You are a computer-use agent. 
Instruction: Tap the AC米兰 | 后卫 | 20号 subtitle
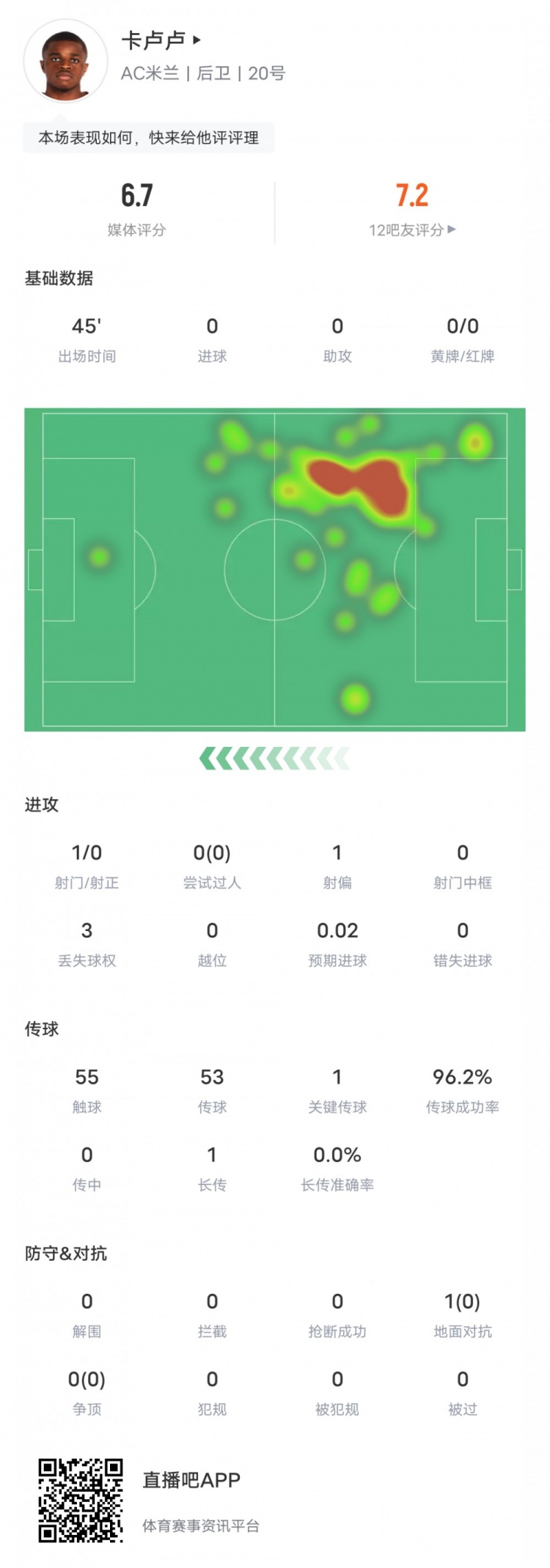203,73
